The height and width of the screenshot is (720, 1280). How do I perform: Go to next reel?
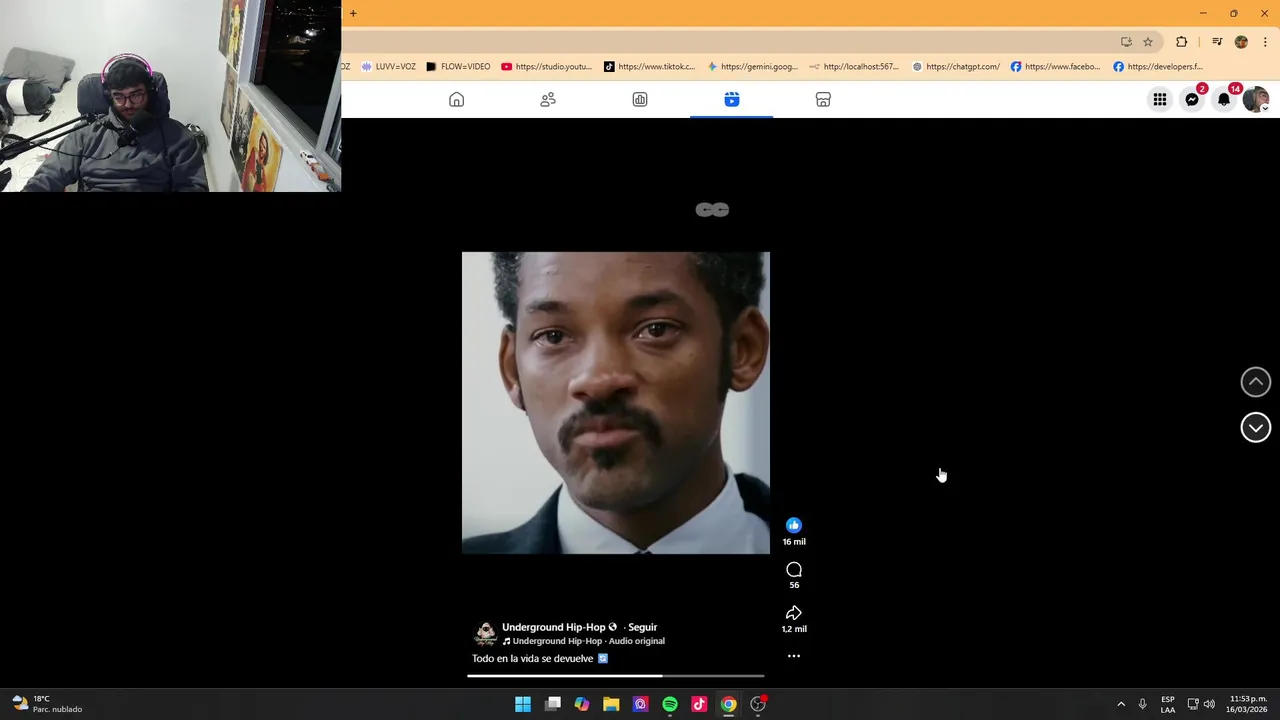pos(1256,428)
